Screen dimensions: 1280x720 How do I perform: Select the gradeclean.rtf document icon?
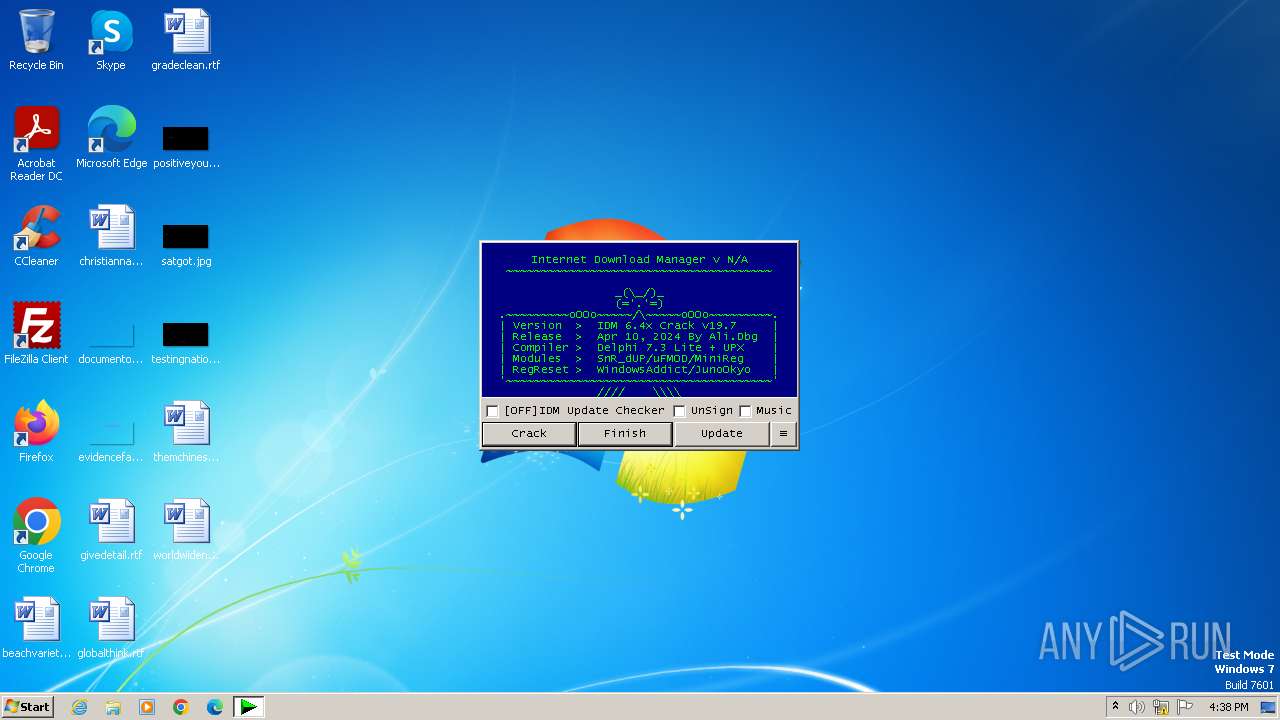coord(186,40)
